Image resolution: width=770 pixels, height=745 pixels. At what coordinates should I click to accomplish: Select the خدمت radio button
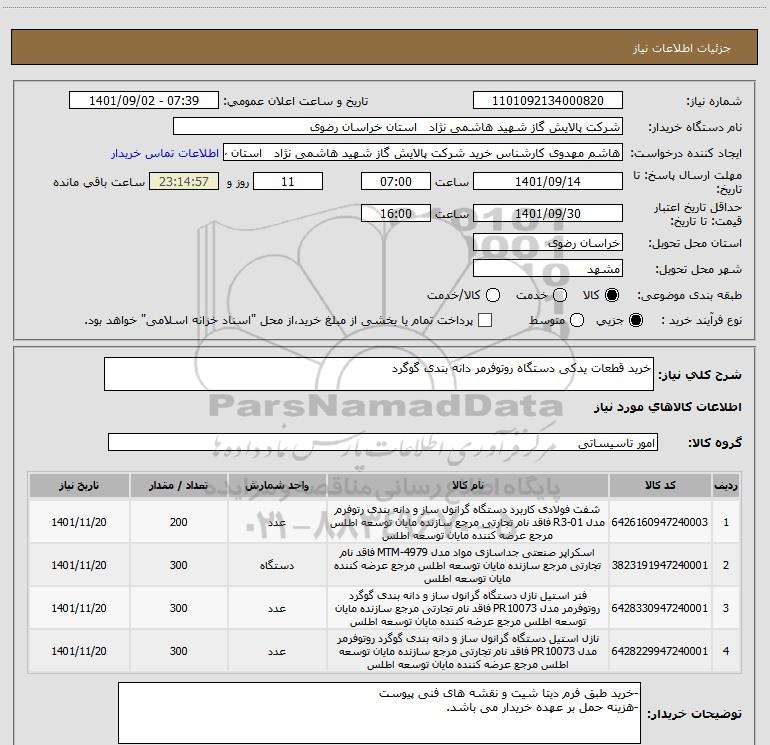tap(560, 295)
